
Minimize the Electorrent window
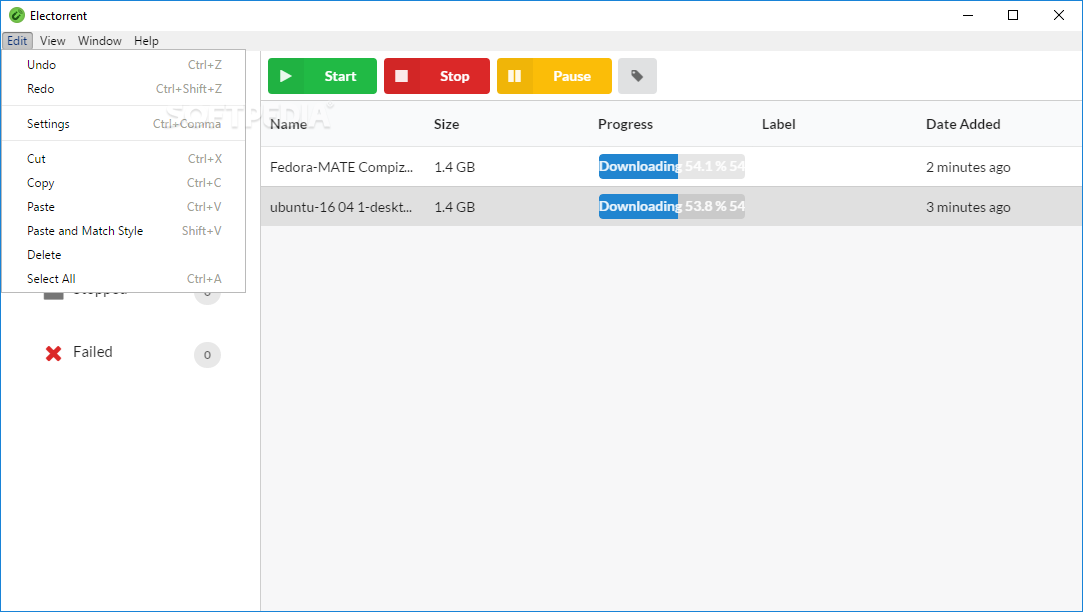click(x=968, y=15)
